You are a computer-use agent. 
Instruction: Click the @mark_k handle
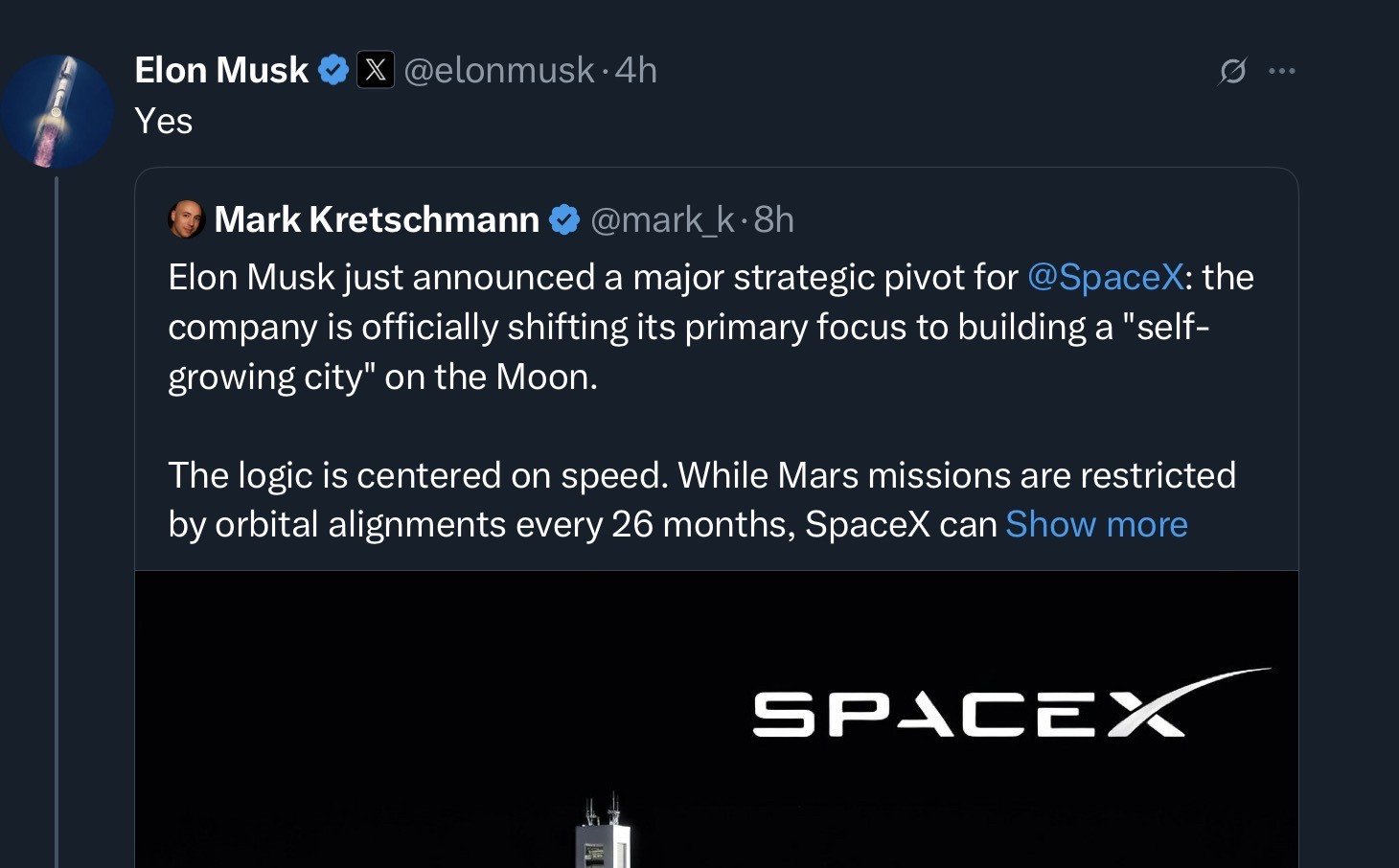tap(662, 219)
